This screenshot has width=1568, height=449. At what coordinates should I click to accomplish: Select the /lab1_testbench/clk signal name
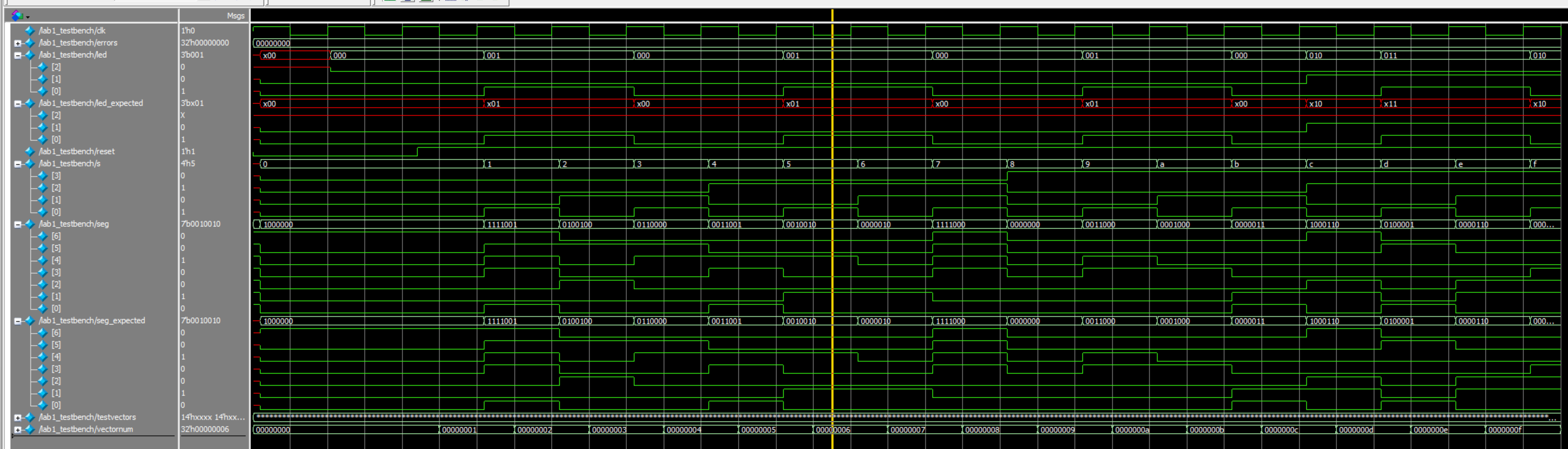tap(72, 30)
